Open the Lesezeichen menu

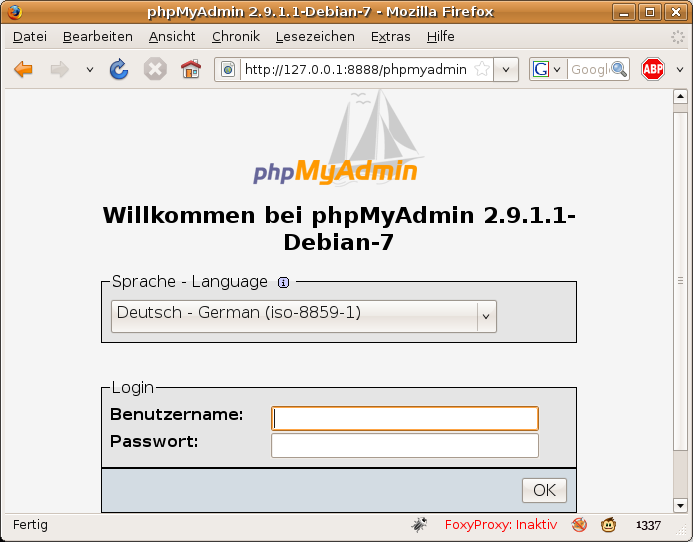point(315,36)
